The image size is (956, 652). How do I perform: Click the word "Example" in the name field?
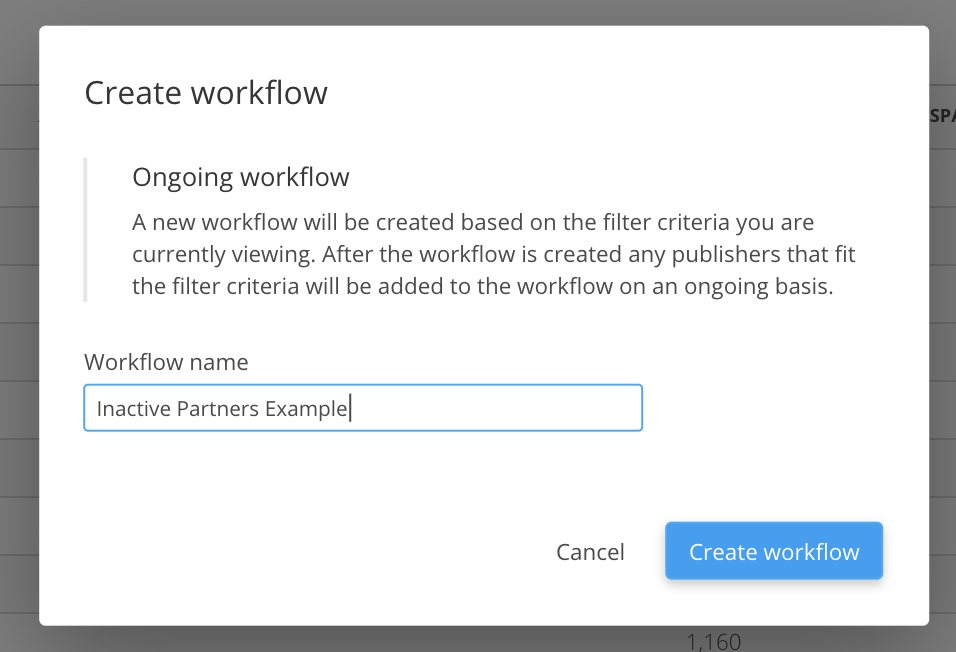(306, 409)
